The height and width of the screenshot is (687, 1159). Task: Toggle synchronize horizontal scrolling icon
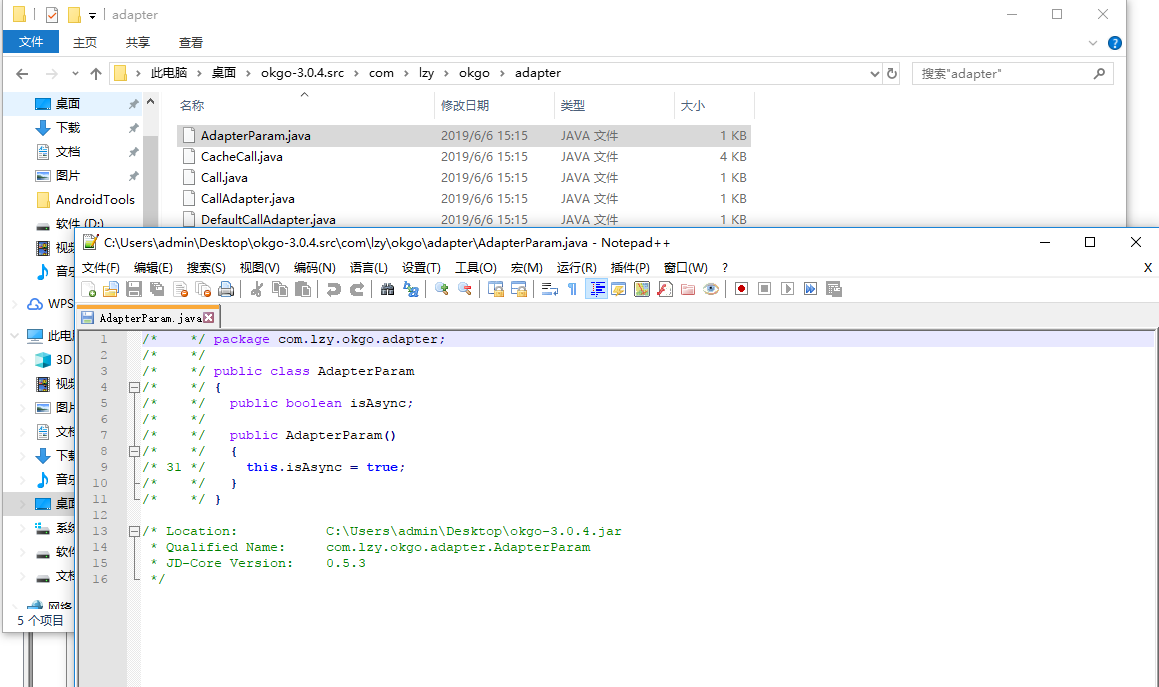(518, 289)
